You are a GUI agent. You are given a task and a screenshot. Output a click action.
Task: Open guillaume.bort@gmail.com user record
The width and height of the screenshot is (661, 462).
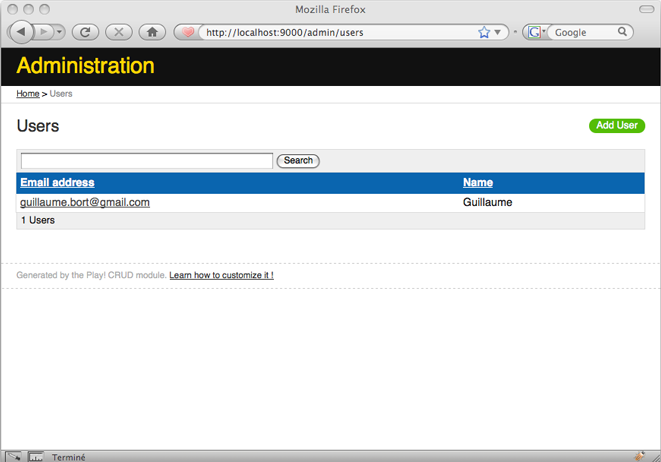click(85, 202)
